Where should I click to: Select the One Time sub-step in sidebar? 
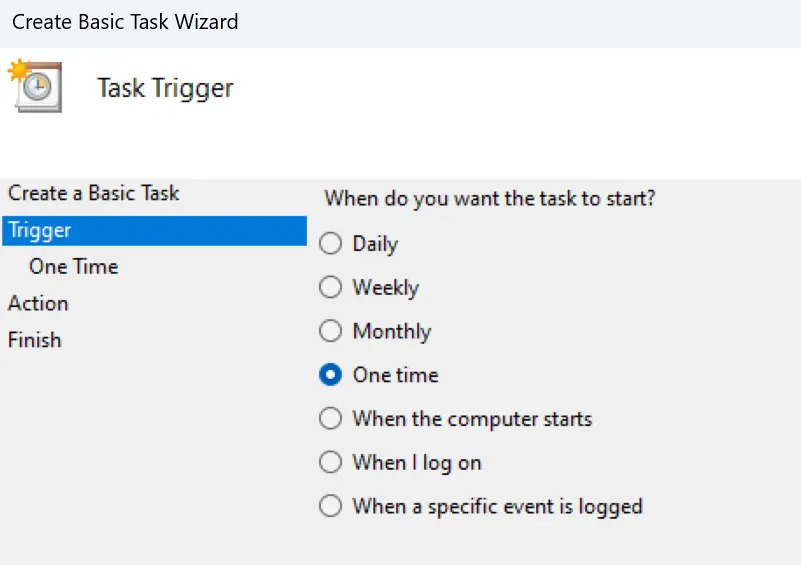[74, 267]
